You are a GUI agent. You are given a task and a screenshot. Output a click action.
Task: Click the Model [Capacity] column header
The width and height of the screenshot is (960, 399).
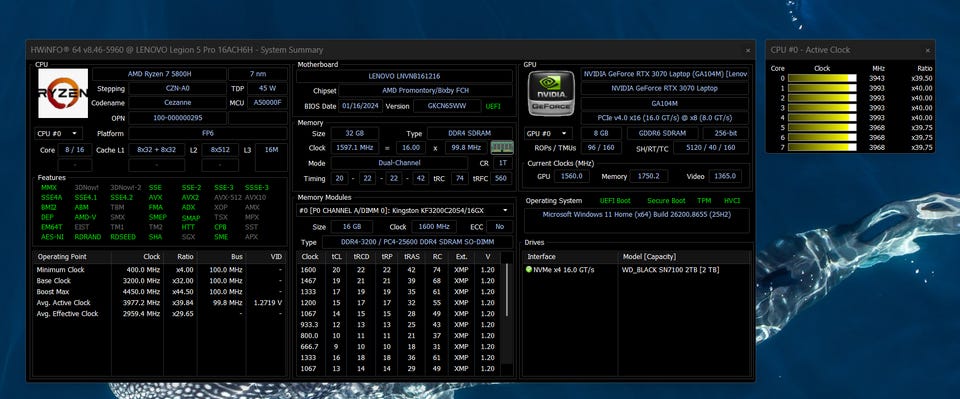pyautogui.click(x=685, y=257)
